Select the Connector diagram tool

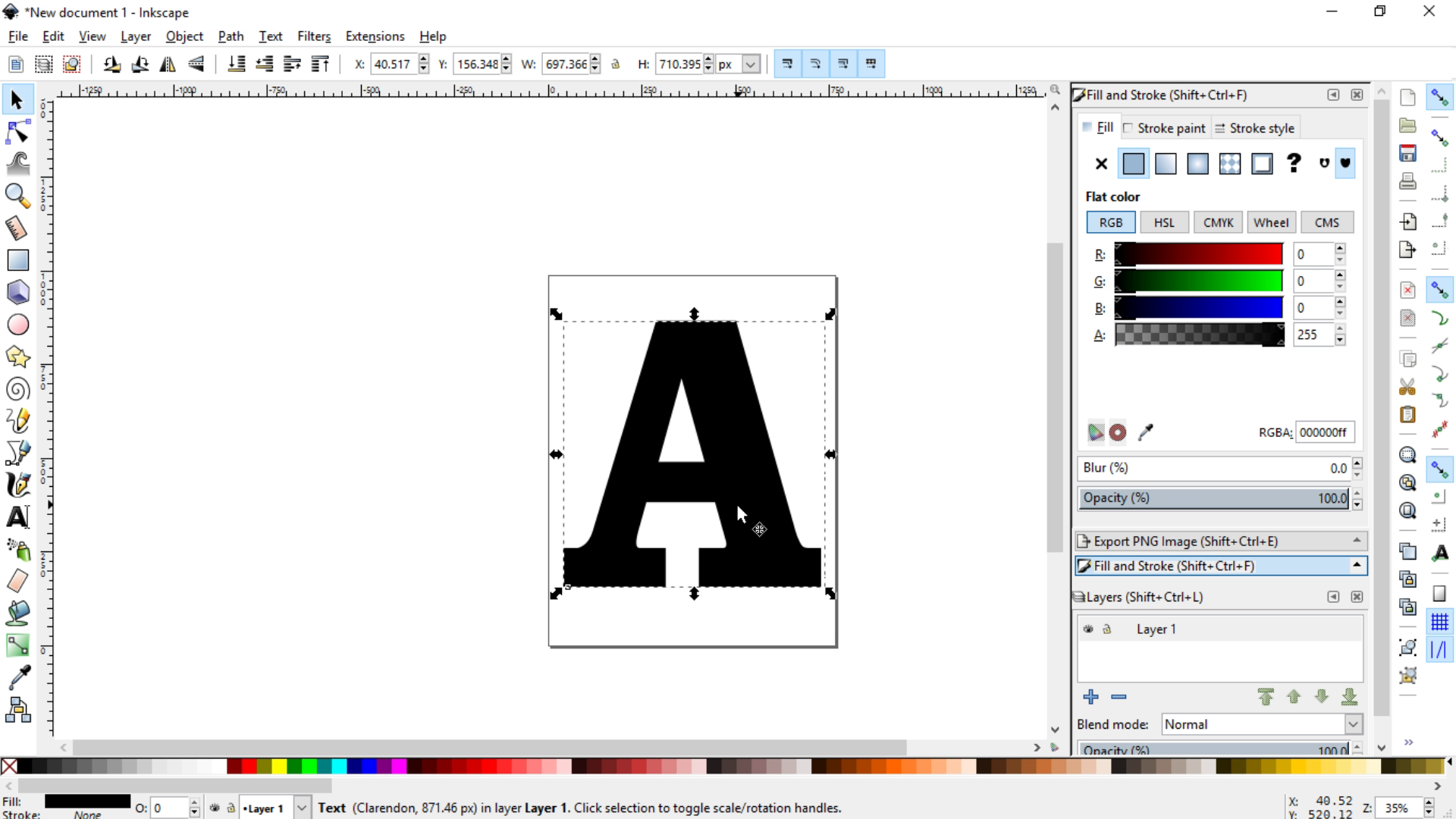(x=17, y=710)
